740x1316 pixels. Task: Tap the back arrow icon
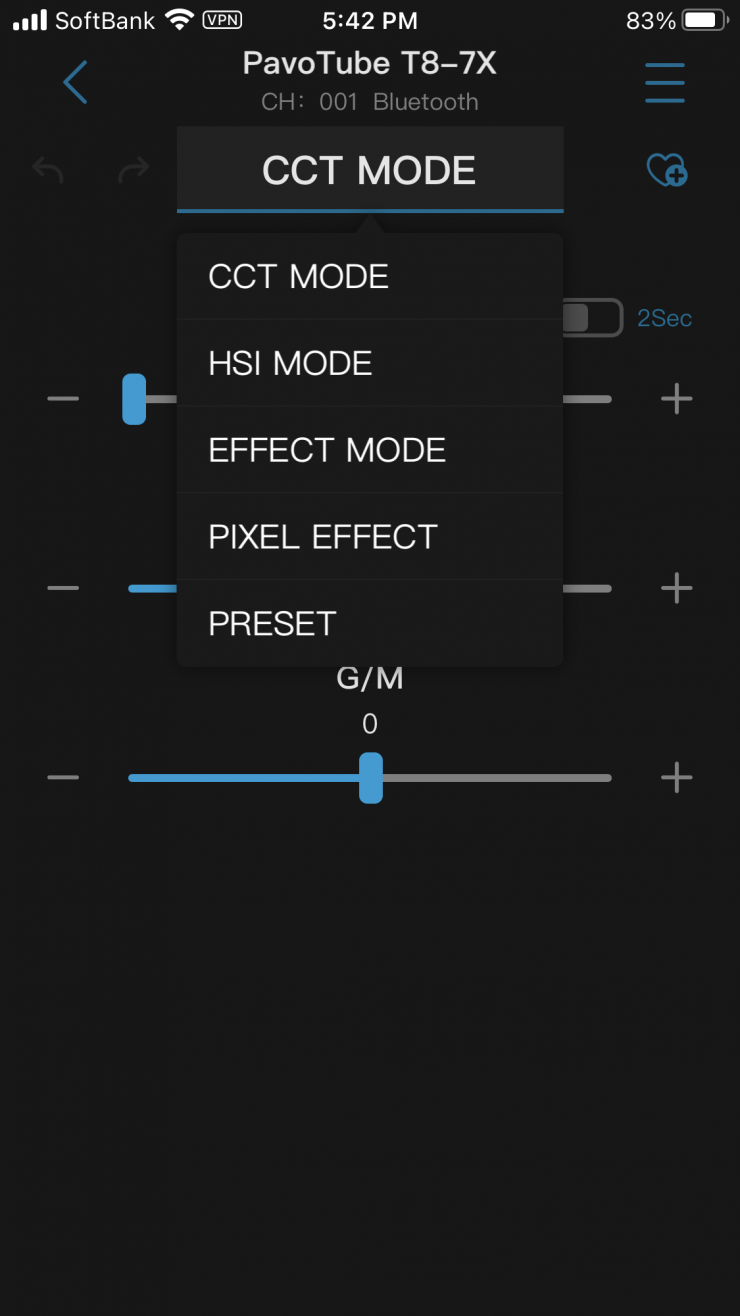75,82
